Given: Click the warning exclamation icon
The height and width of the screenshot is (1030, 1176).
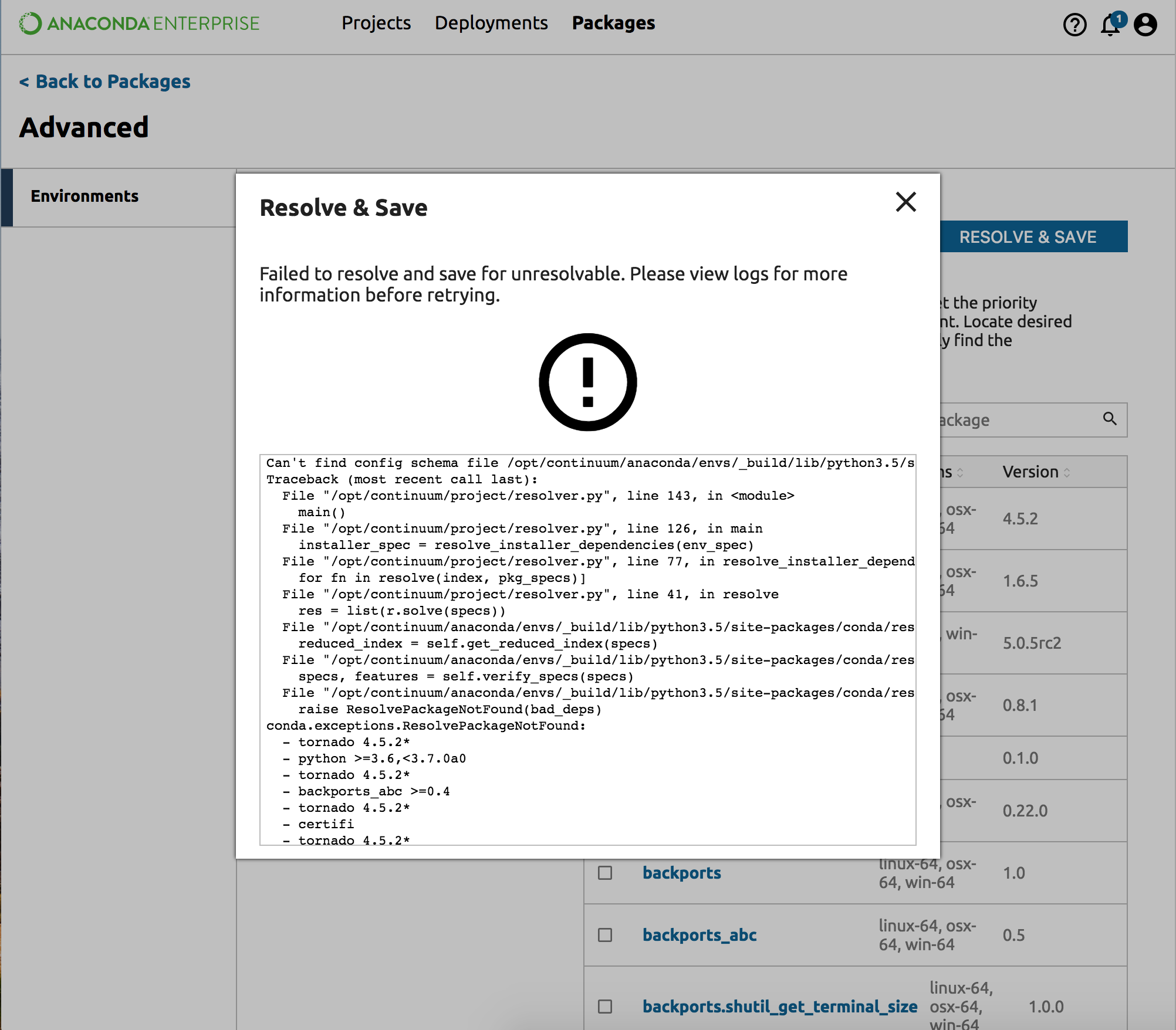Looking at the screenshot, I should coord(587,382).
